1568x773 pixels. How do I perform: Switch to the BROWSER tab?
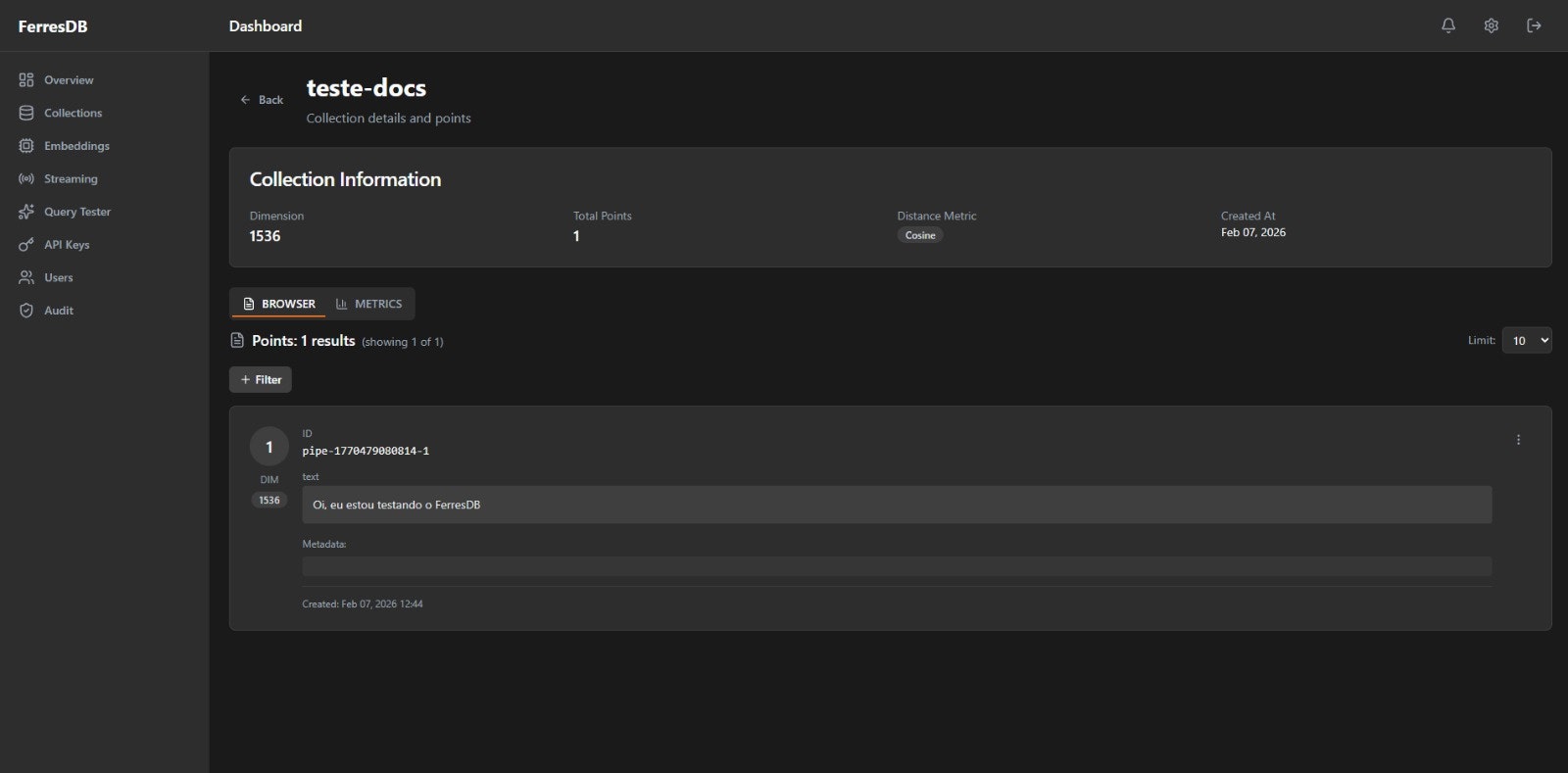click(x=279, y=304)
